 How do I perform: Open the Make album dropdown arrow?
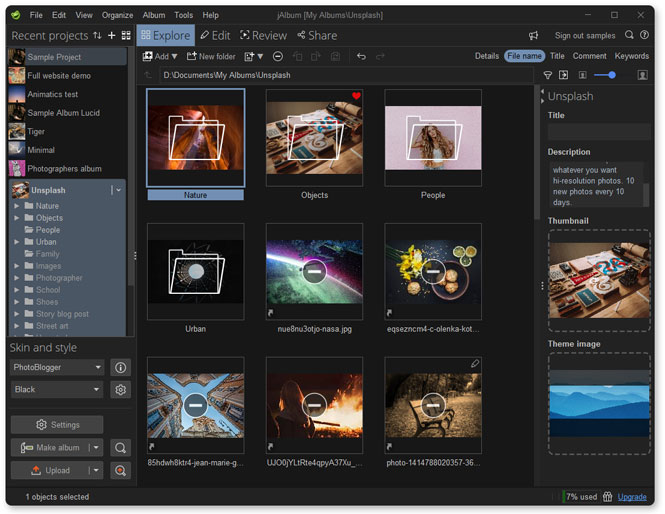[95, 448]
